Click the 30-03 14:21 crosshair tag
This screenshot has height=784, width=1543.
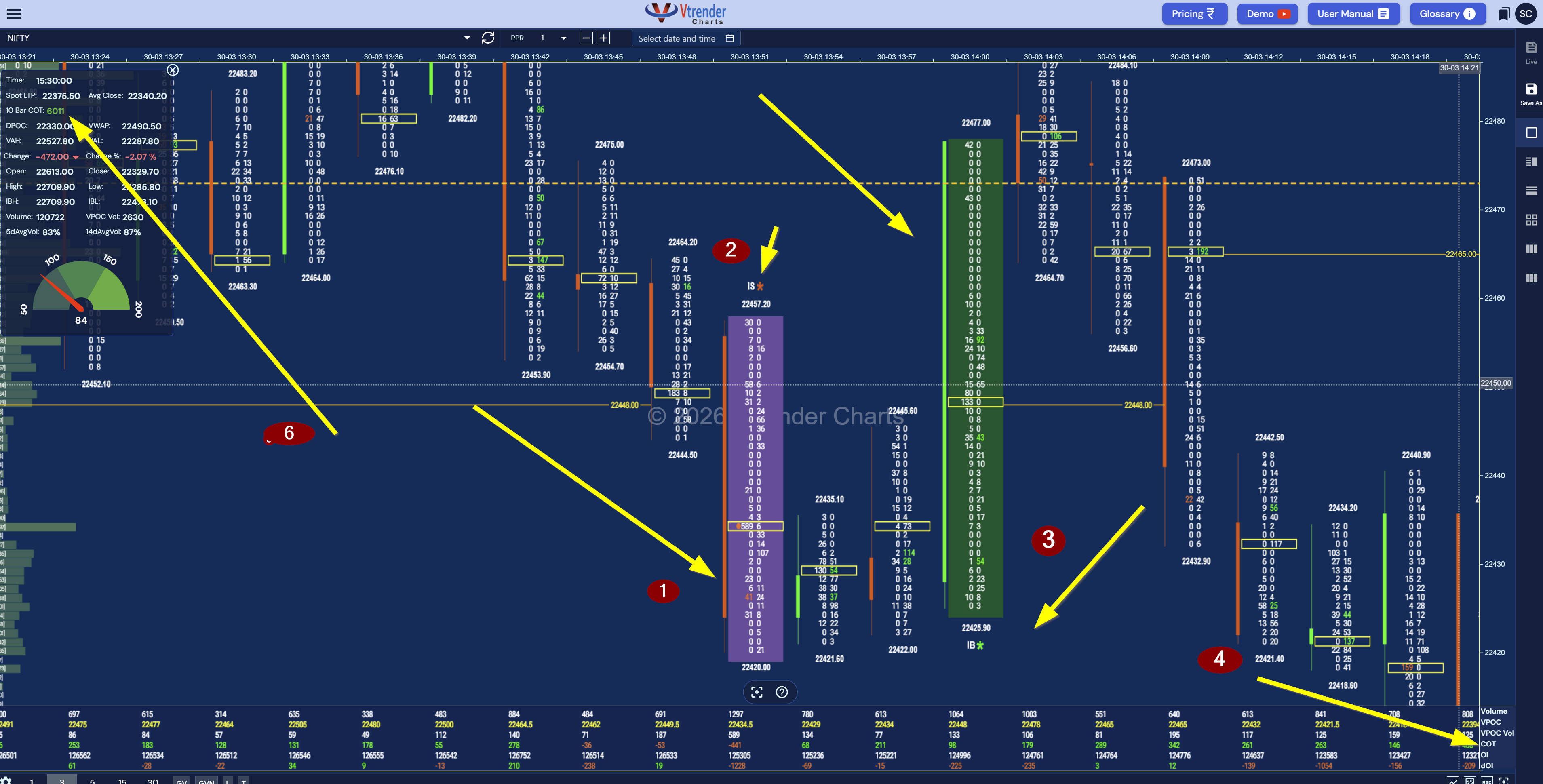(x=1459, y=67)
